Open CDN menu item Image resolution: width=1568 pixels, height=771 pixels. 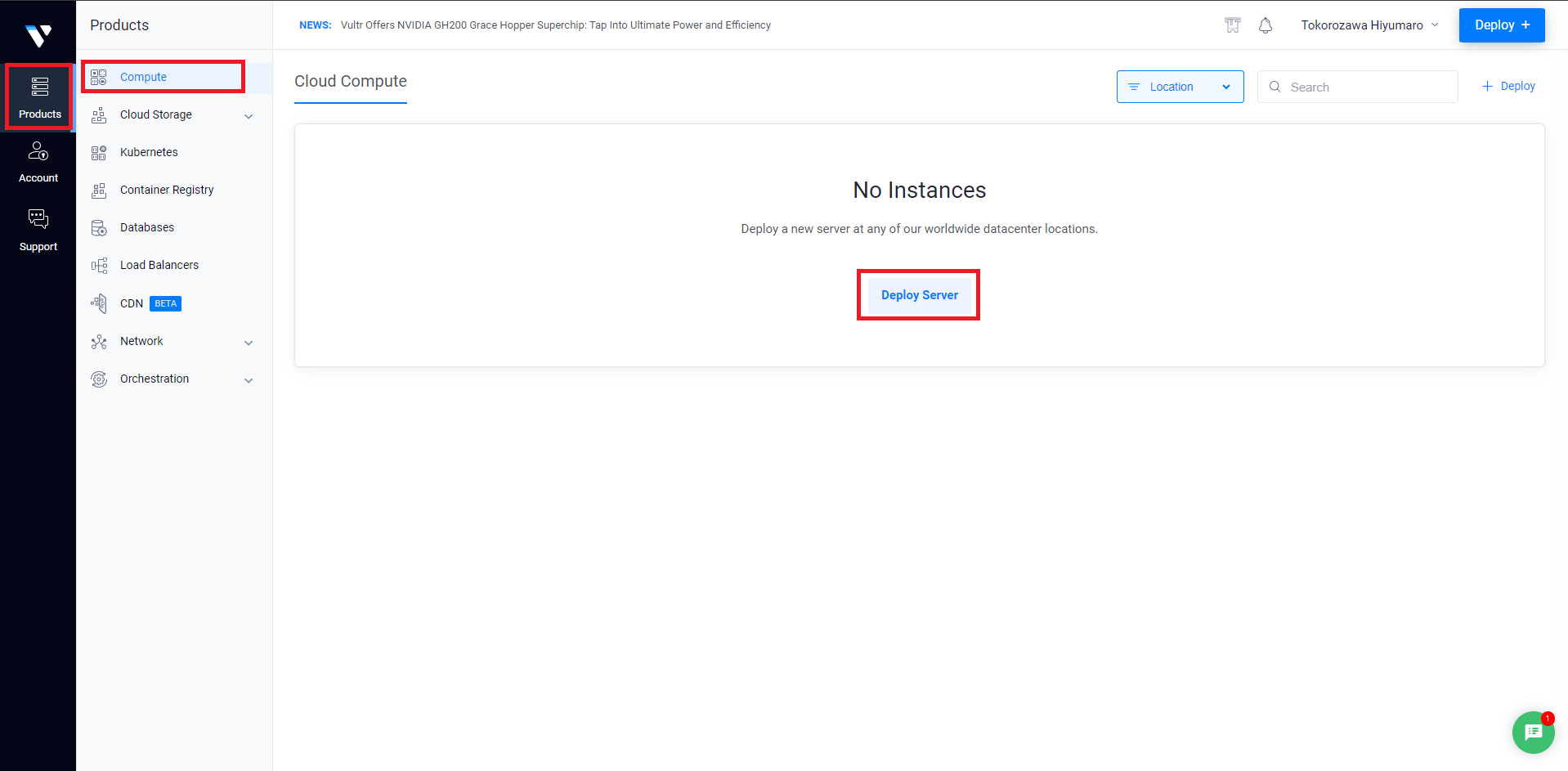pyautogui.click(x=174, y=303)
